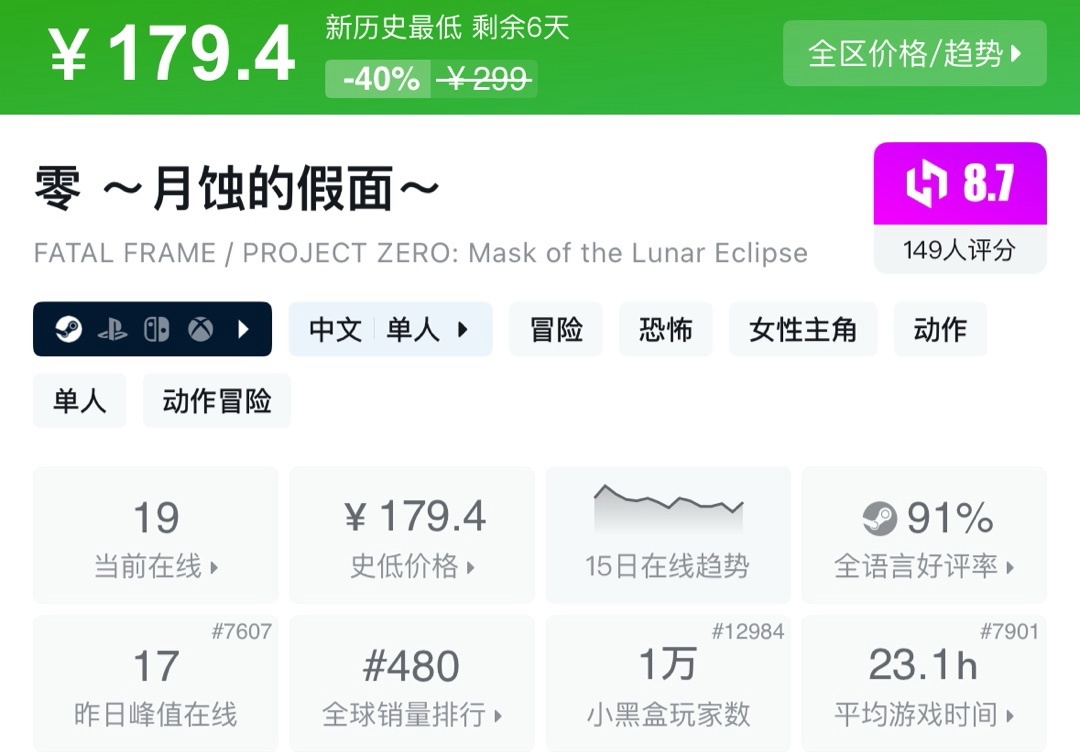1080x755 pixels.
Task: Select the 恐怖 tag
Action: point(665,329)
